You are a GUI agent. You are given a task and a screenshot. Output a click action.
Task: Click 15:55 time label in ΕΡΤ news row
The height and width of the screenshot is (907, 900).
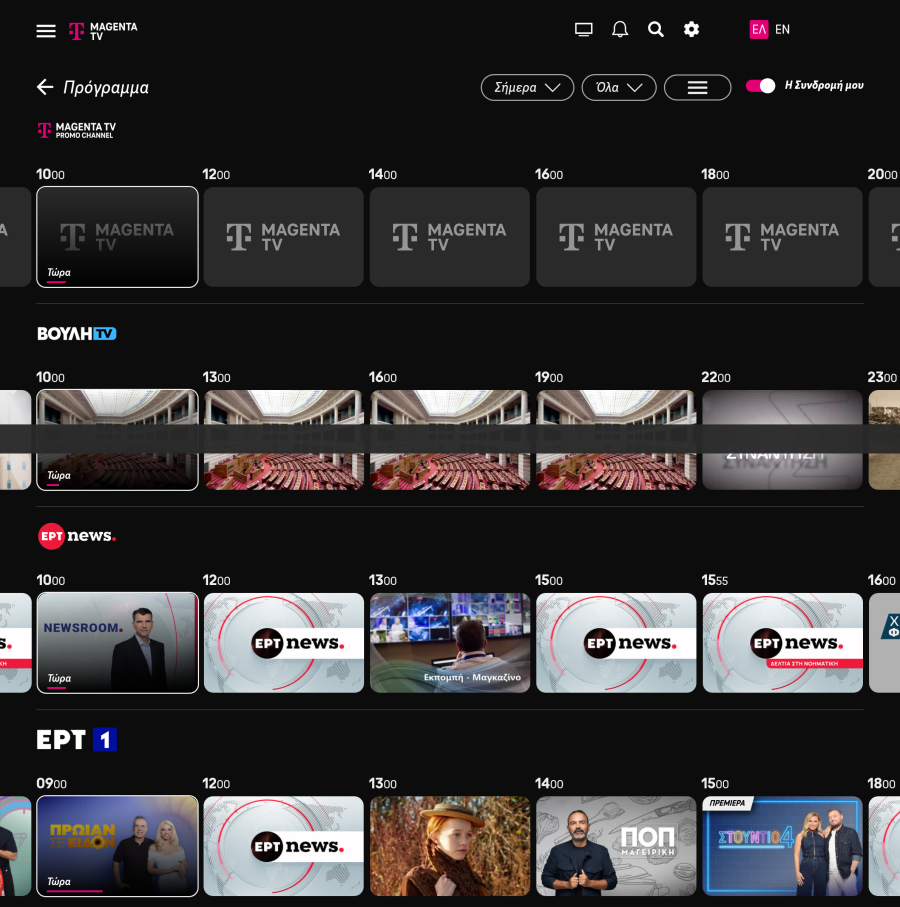pos(714,580)
